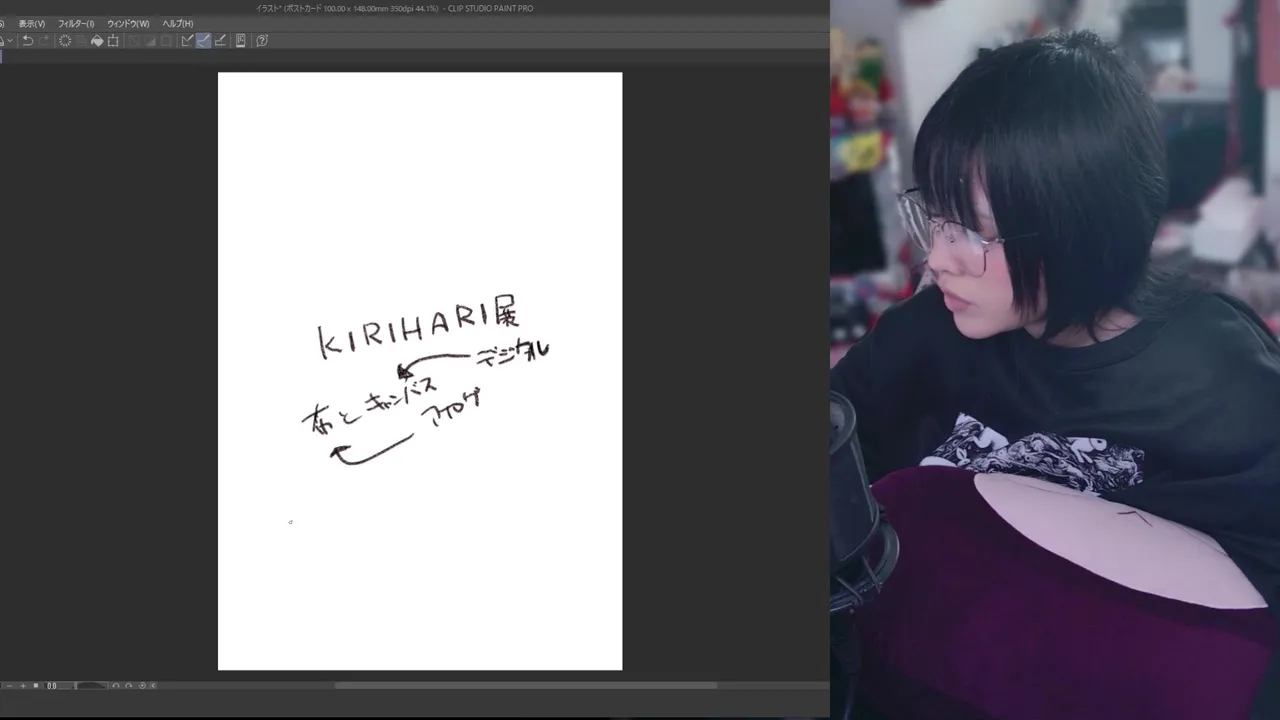Click the Redo arrow icon
This screenshot has height=720, width=1280.
pyautogui.click(x=45, y=41)
